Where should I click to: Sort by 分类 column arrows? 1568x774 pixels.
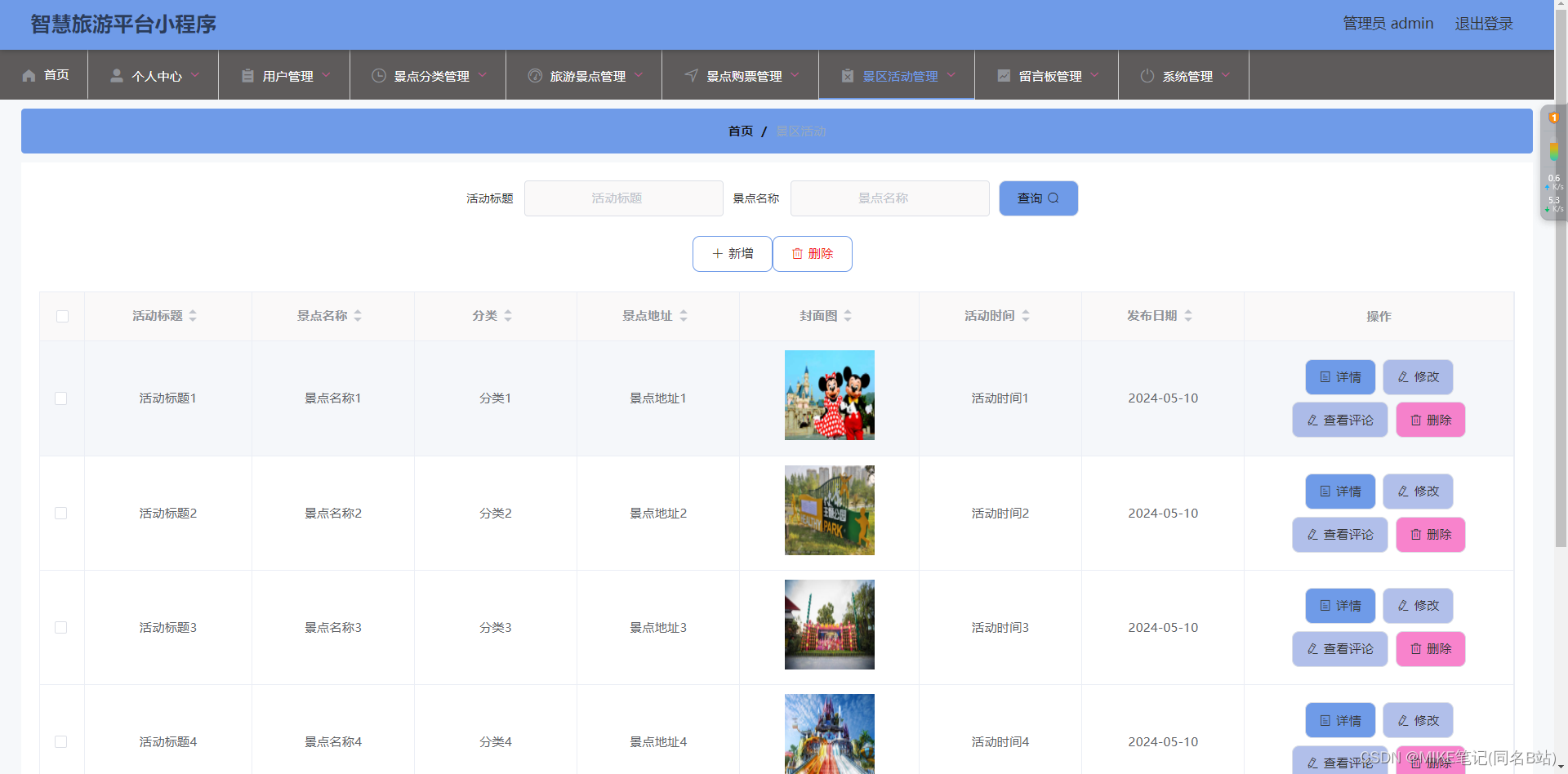pos(508,316)
